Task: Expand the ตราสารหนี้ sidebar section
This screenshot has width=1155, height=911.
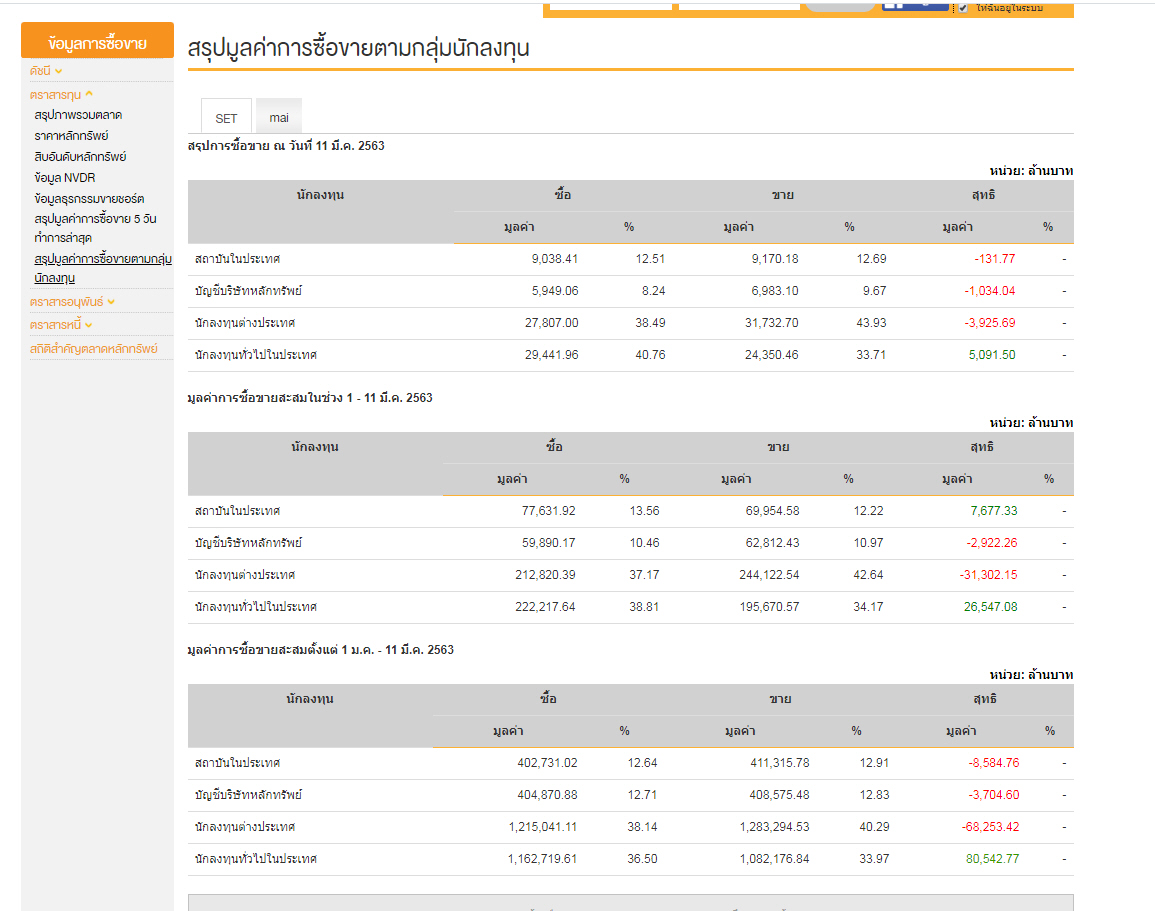Action: coord(60,325)
